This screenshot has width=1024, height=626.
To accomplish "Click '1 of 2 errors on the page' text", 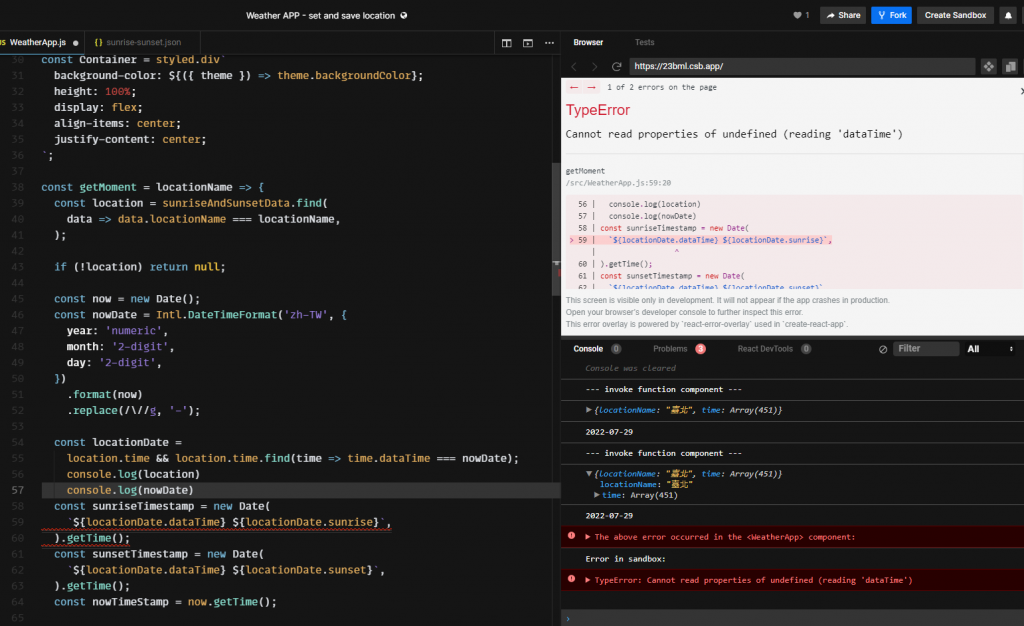I will (x=662, y=87).
